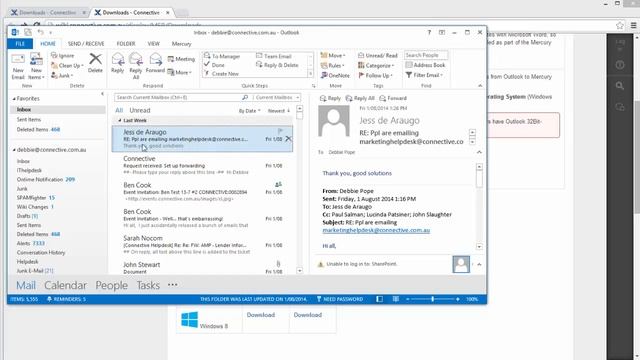Delete the Jess de Araugo message using its X
Image resolution: width=640 pixels, height=360 pixels.
(288, 139)
